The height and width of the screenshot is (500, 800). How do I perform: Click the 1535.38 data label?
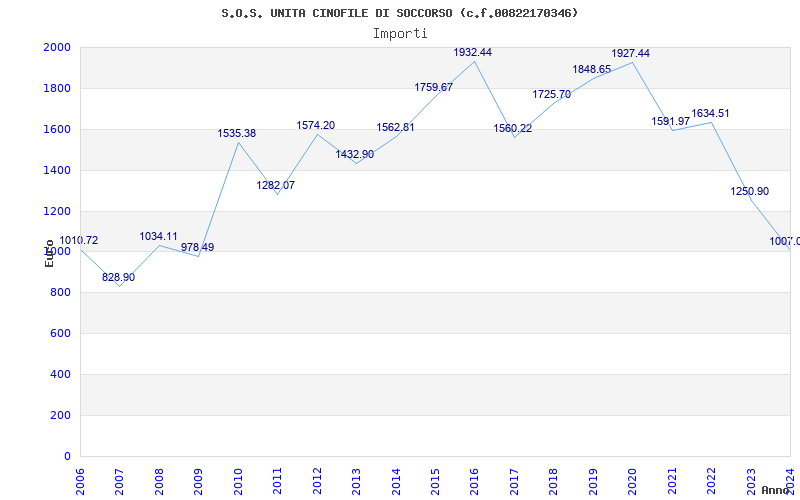(x=237, y=134)
